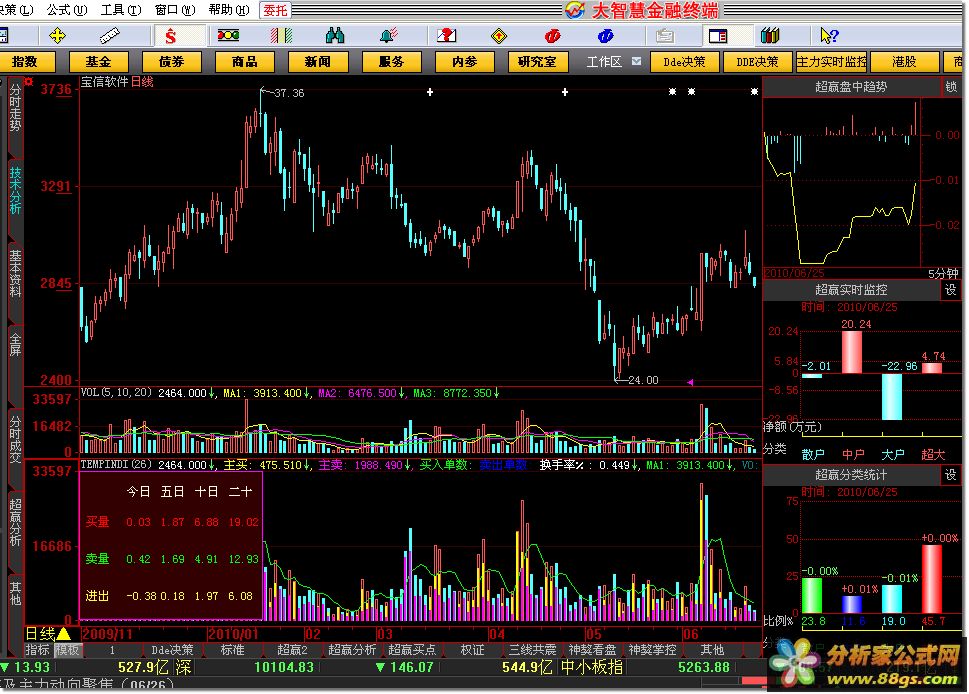Click the 日线 period label at chart bottom
969x694 pixels.
pos(40,633)
